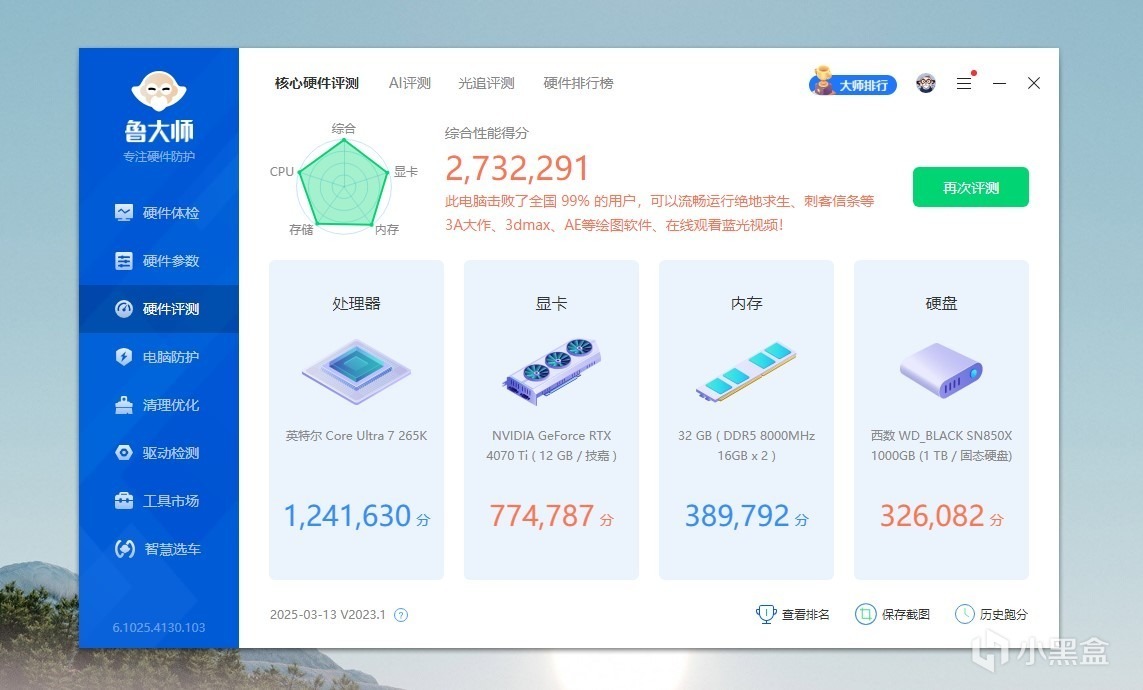The height and width of the screenshot is (690, 1143).
Task: Open 工具市场 in the sidebar
Action: [158, 501]
